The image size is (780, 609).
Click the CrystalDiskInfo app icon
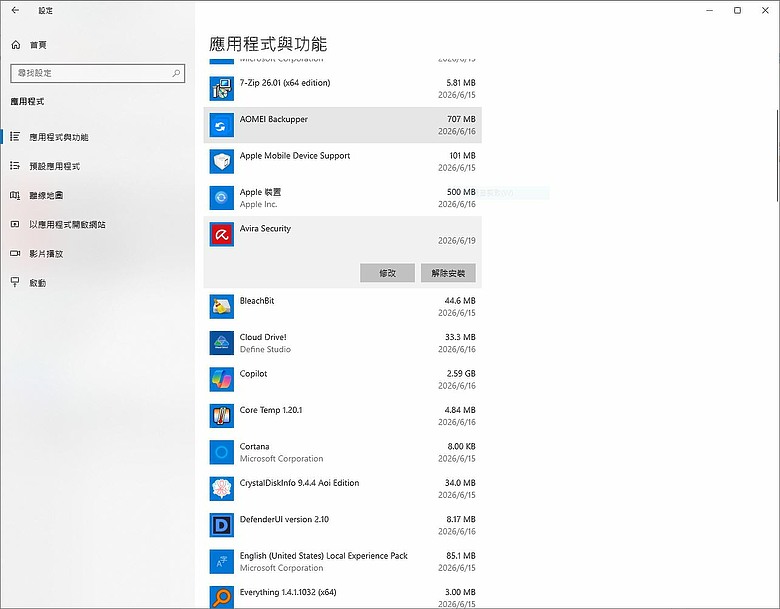pyautogui.click(x=221, y=489)
